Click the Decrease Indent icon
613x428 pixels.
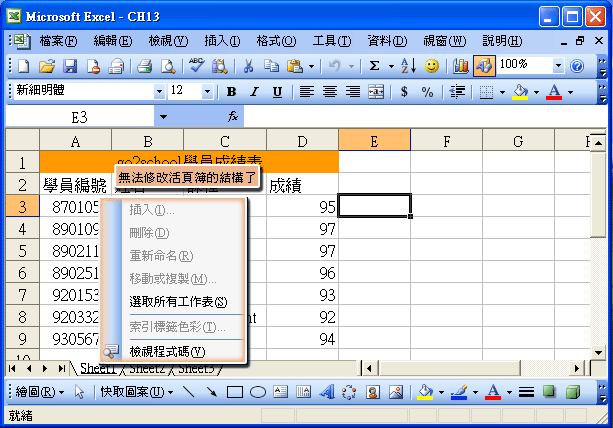click(457, 92)
